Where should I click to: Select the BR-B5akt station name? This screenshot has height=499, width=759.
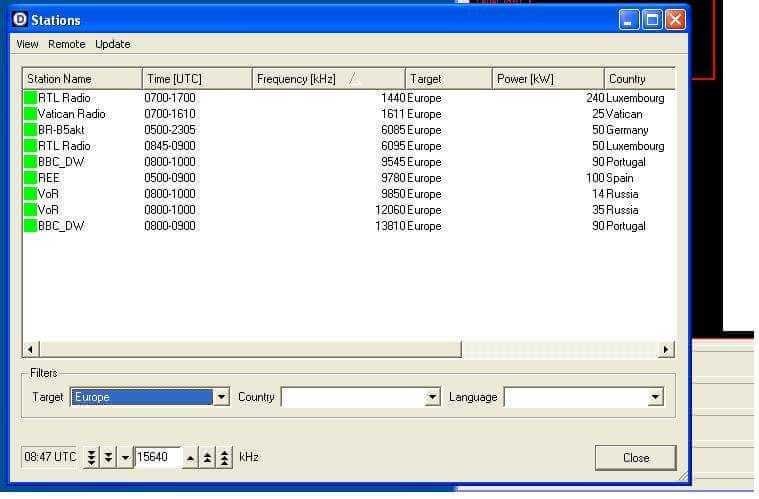61,130
